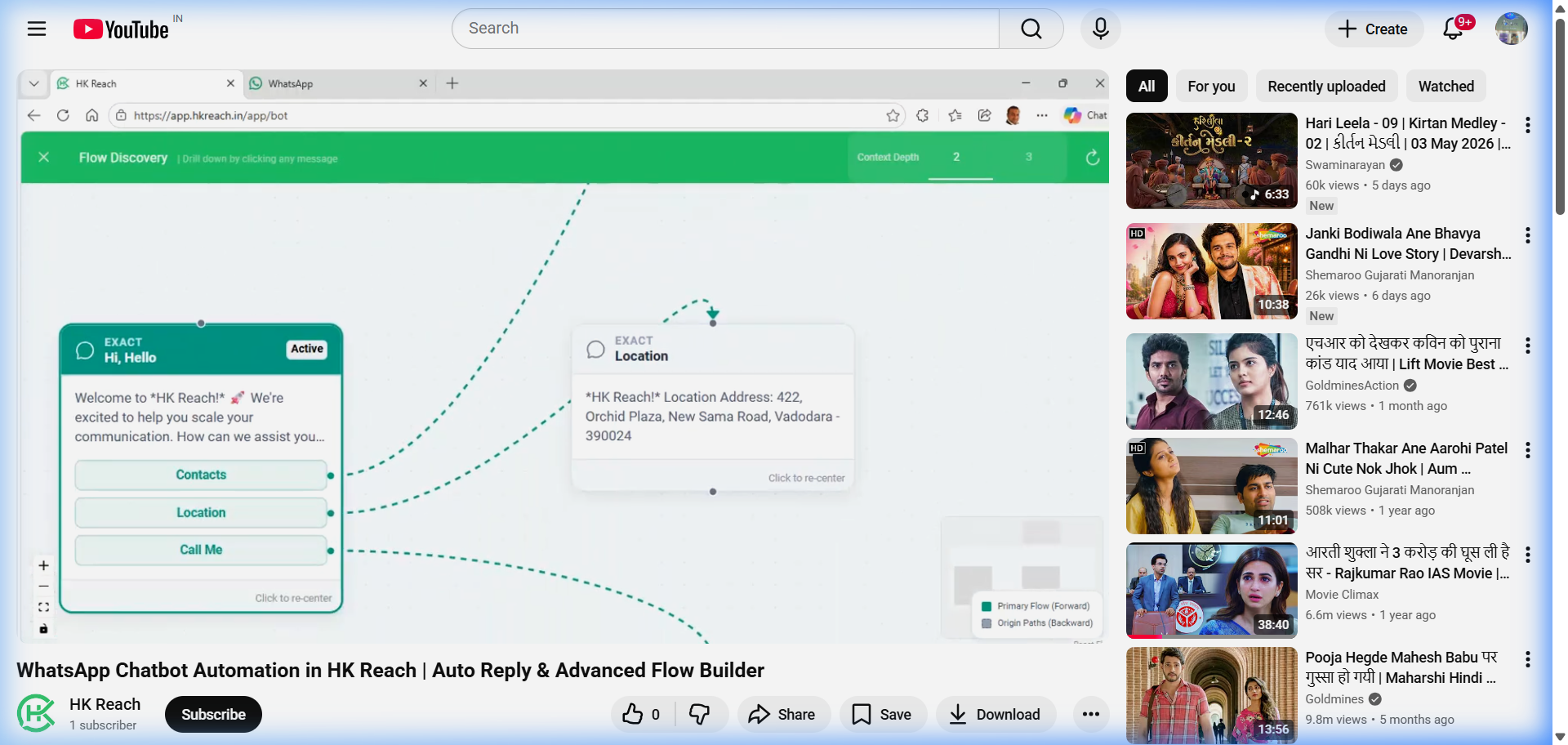
Task: Open options menu for Maharshi Hindi video
Action: [1527, 659]
